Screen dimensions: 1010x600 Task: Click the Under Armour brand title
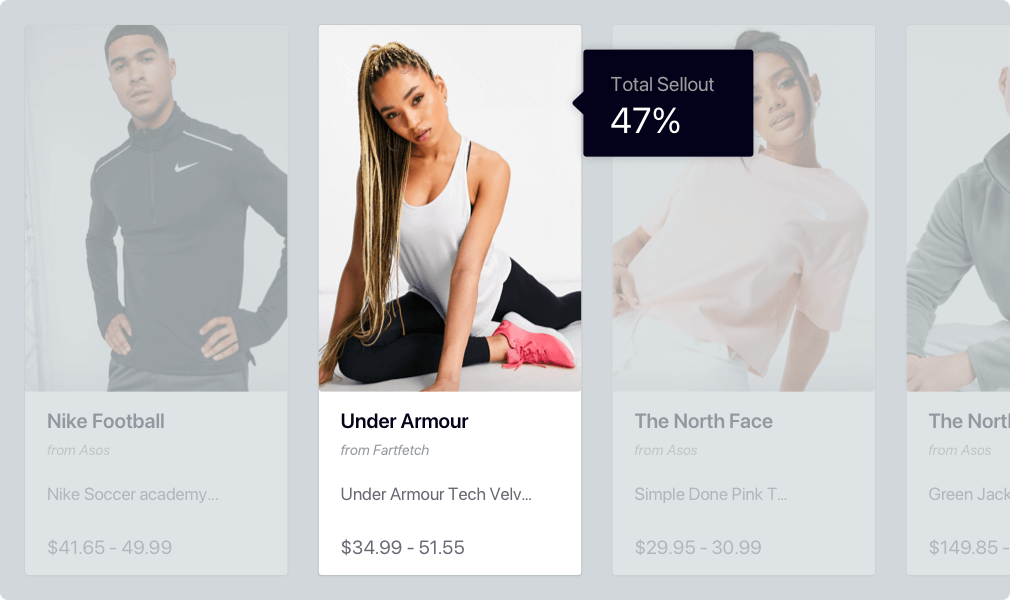coord(404,421)
